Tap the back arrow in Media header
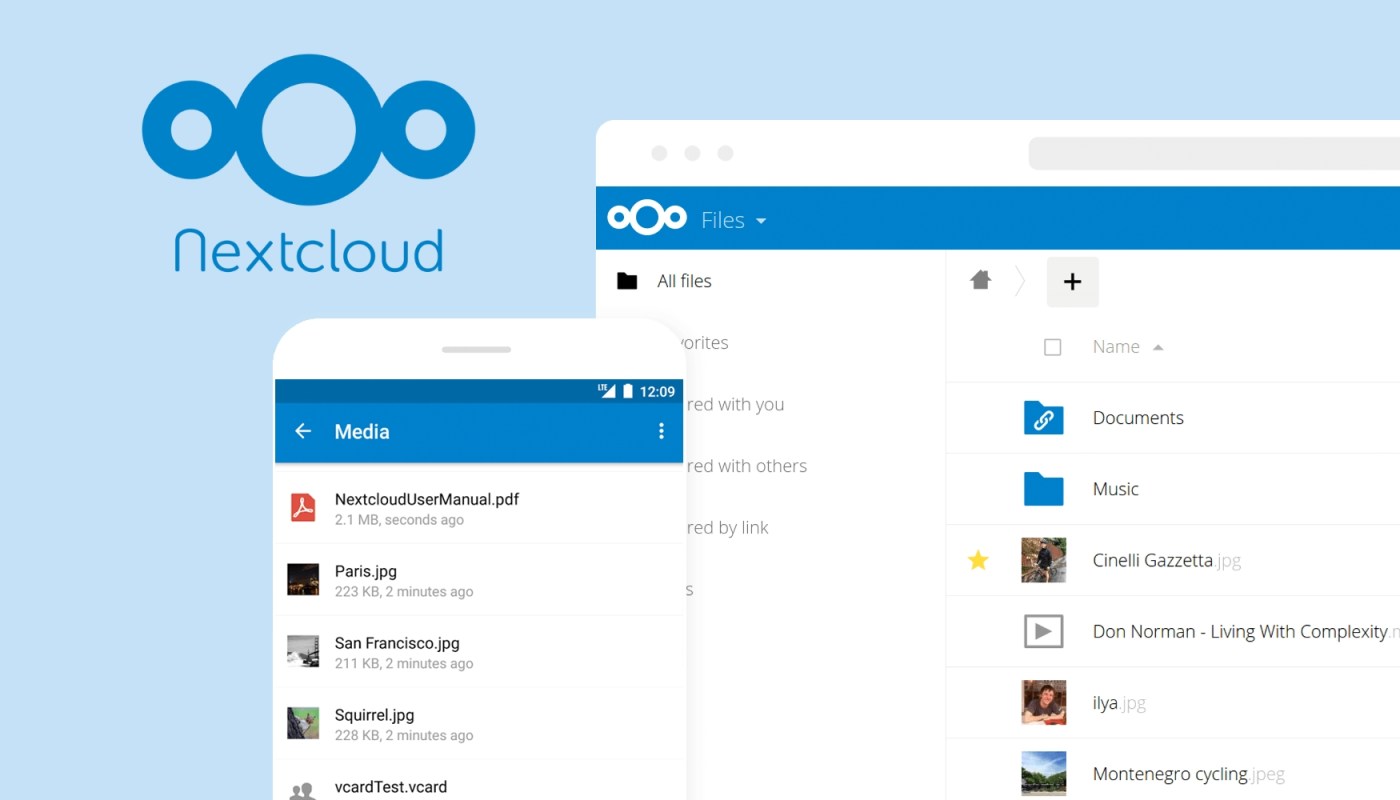The height and width of the screenshot is (800, 1400). pos(303,431)
